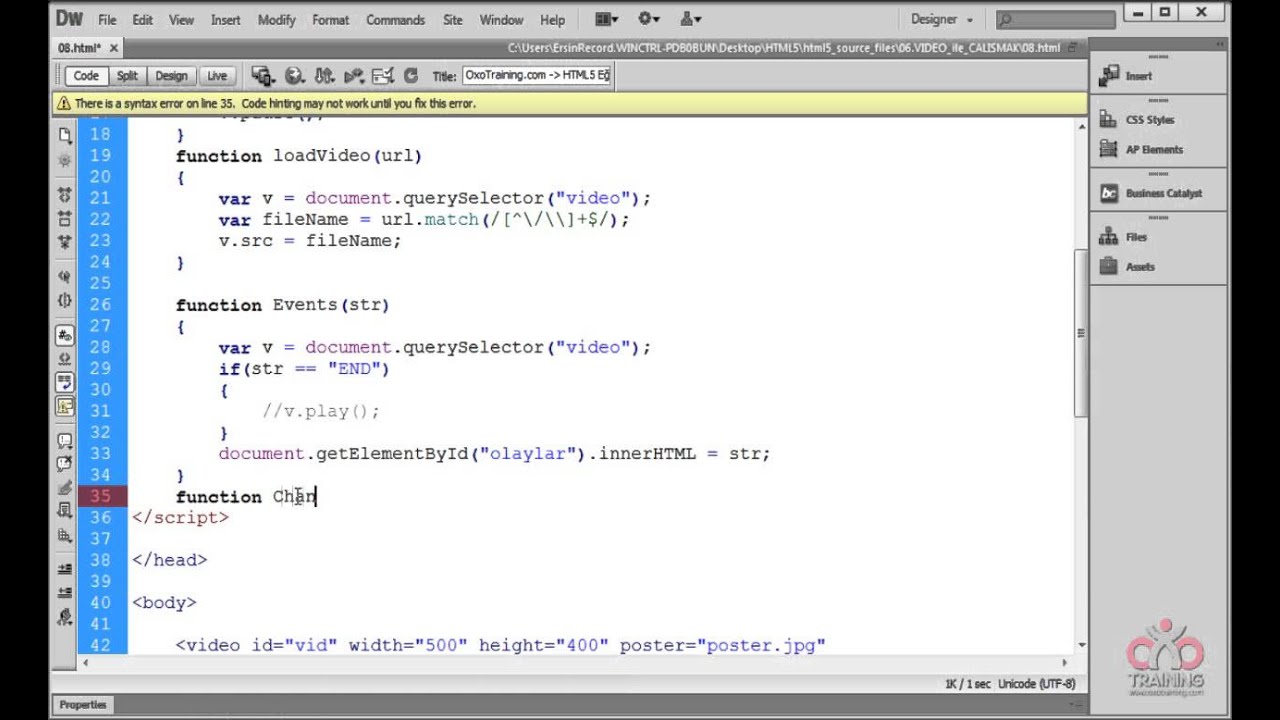Screen dimensions: 1280x720
Task: Click Remove Comment icon
Action: tap(65, 463)
